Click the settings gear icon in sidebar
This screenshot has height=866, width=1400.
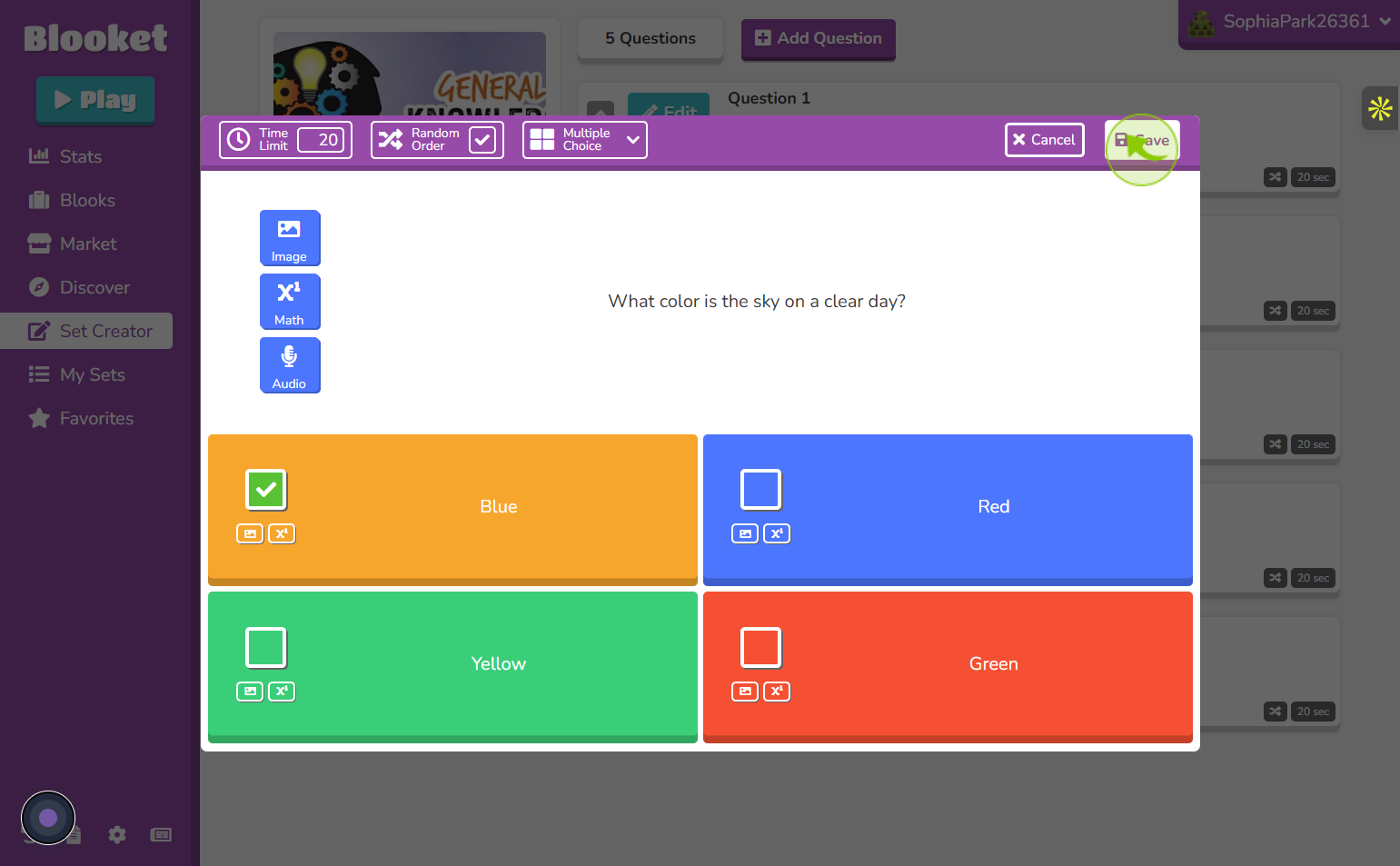coord(117,834)
